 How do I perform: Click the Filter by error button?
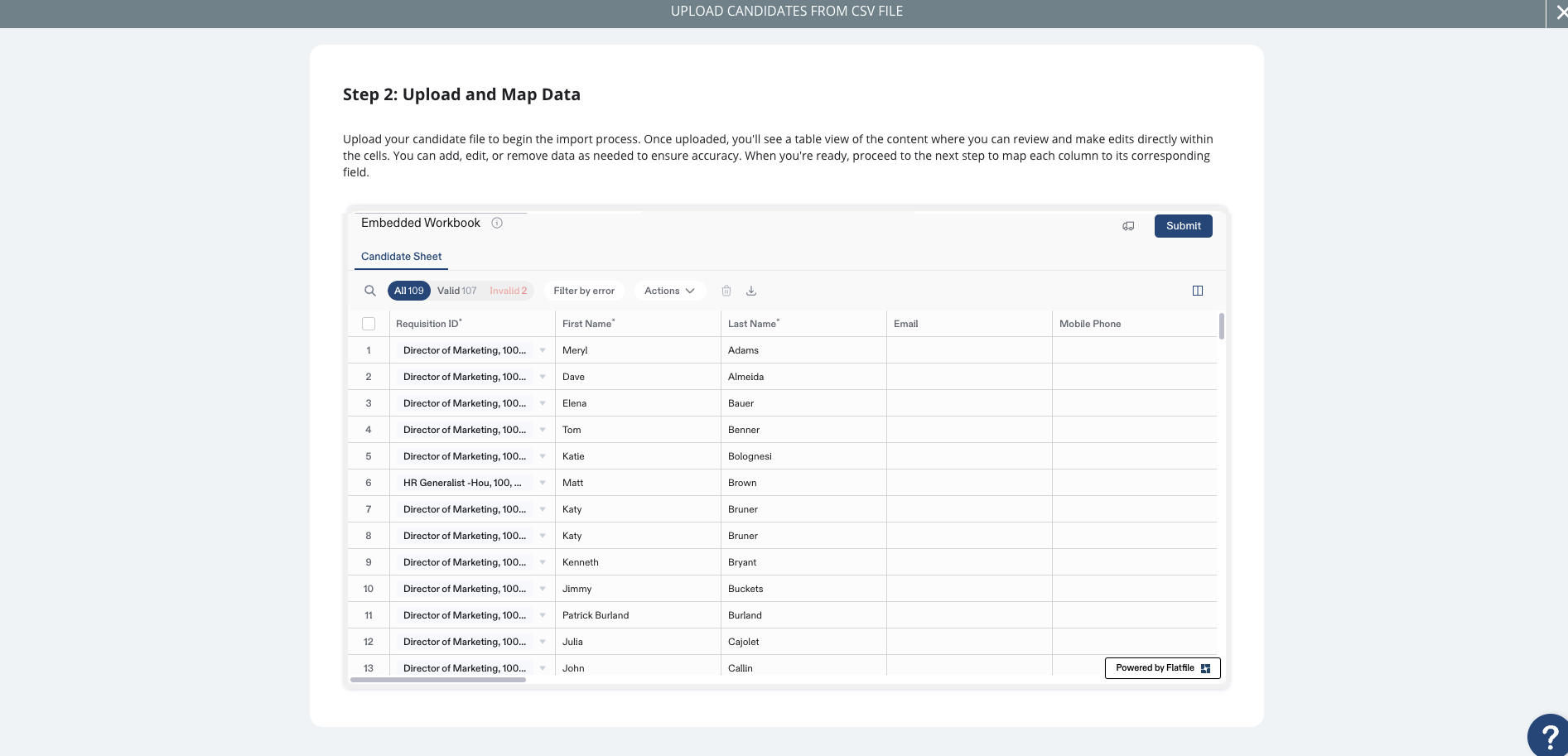584,291
